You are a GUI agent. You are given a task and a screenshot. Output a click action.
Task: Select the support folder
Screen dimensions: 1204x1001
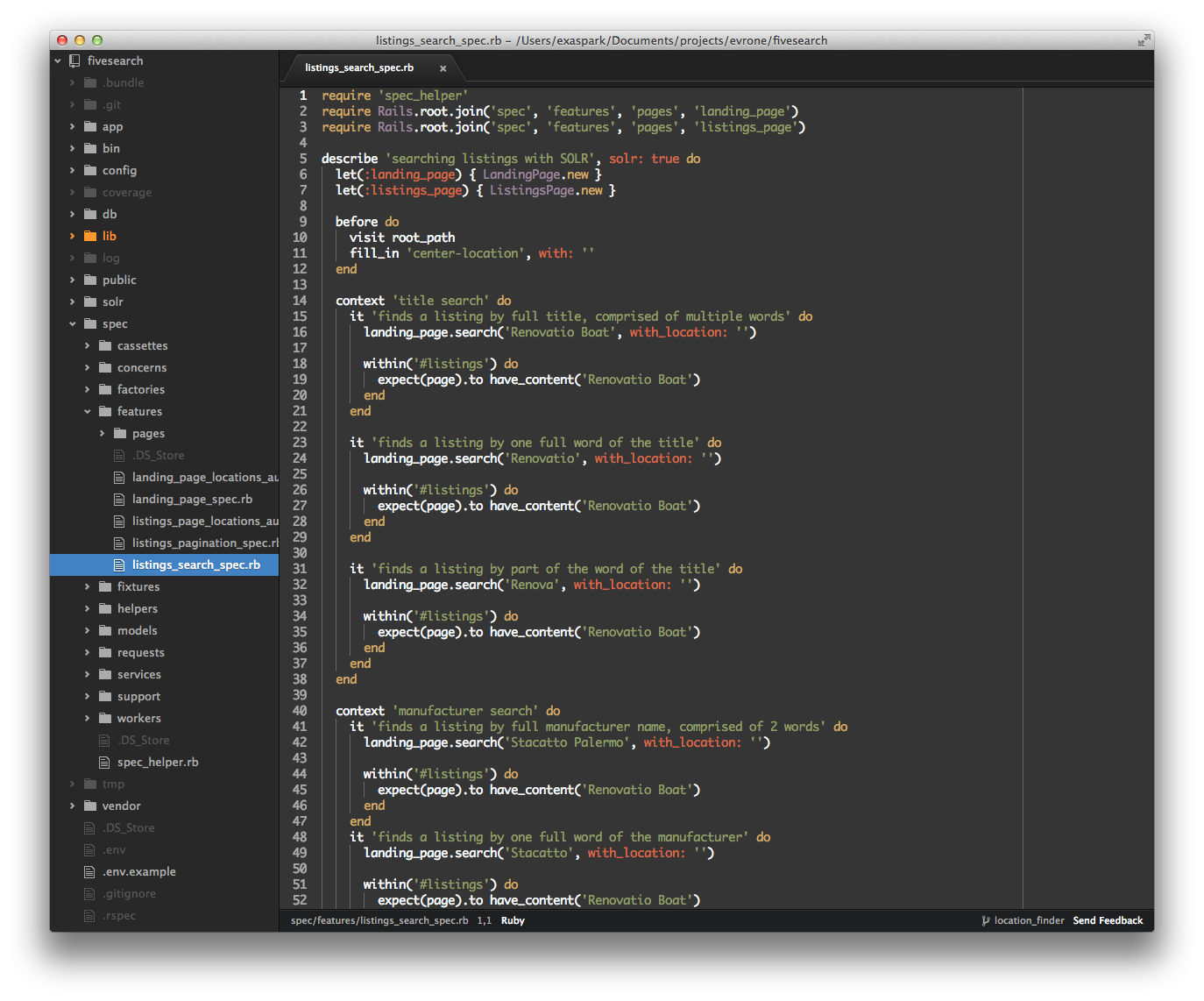(138, 696)
